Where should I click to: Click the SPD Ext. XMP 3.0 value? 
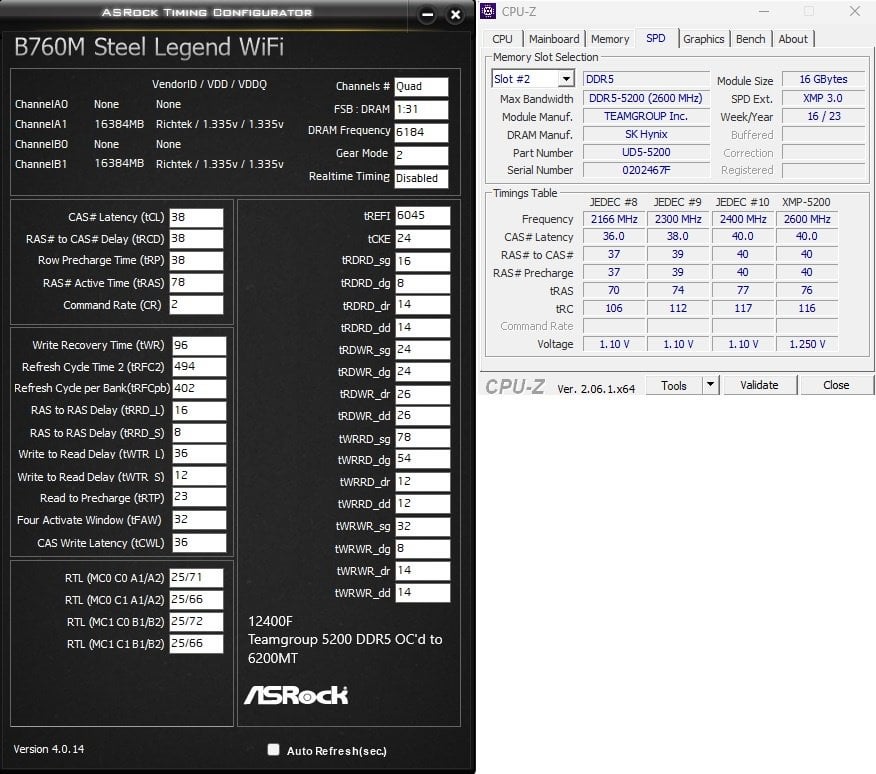[823, 98]
